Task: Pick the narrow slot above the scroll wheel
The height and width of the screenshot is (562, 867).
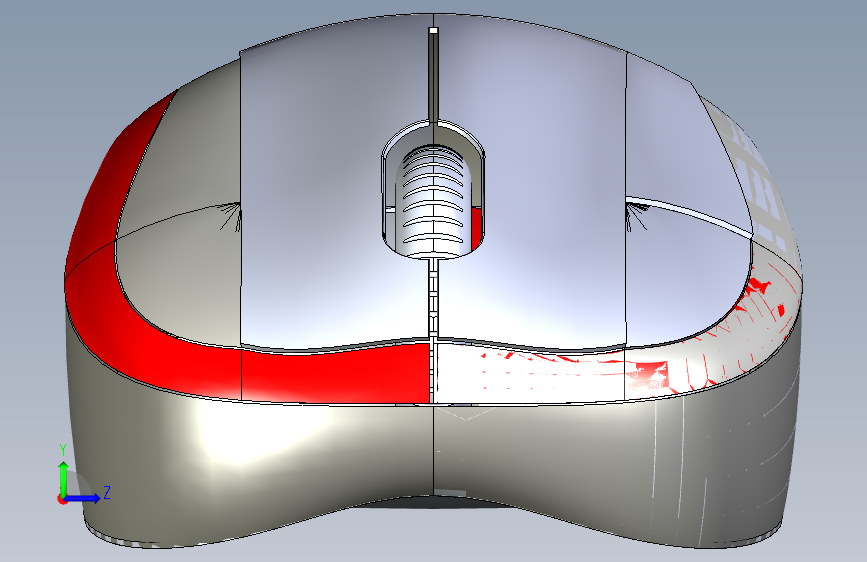Action: tap(433, 75)
